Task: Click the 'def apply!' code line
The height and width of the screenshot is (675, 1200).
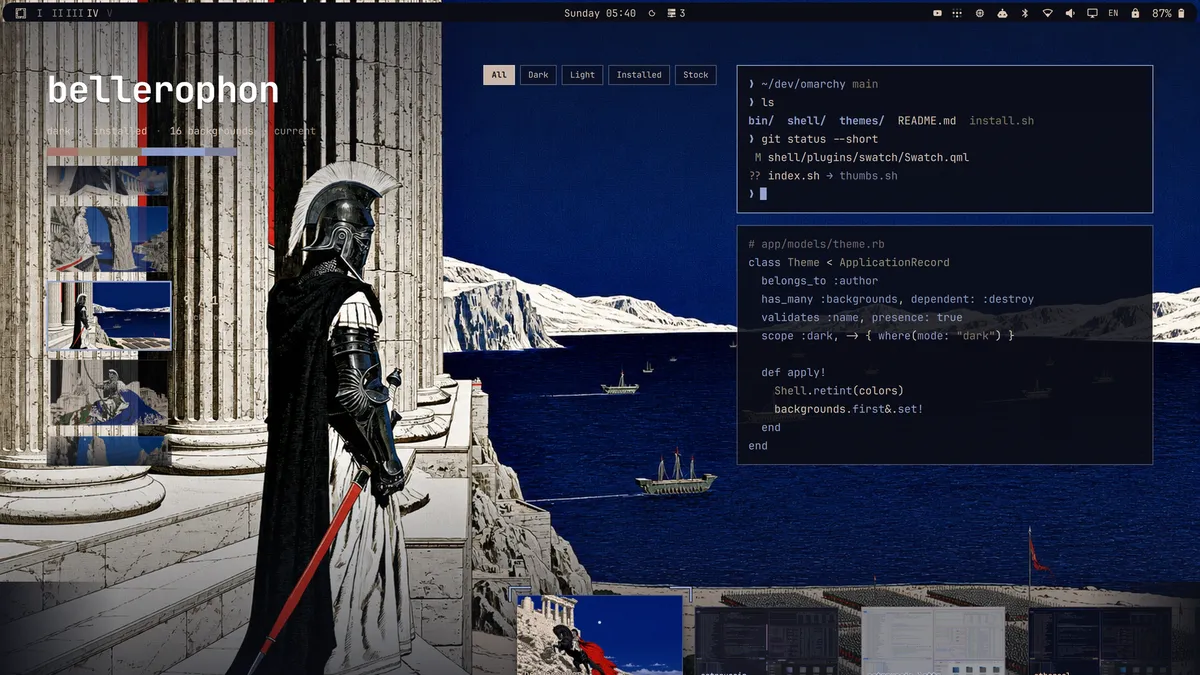Action: pos(793,372)
